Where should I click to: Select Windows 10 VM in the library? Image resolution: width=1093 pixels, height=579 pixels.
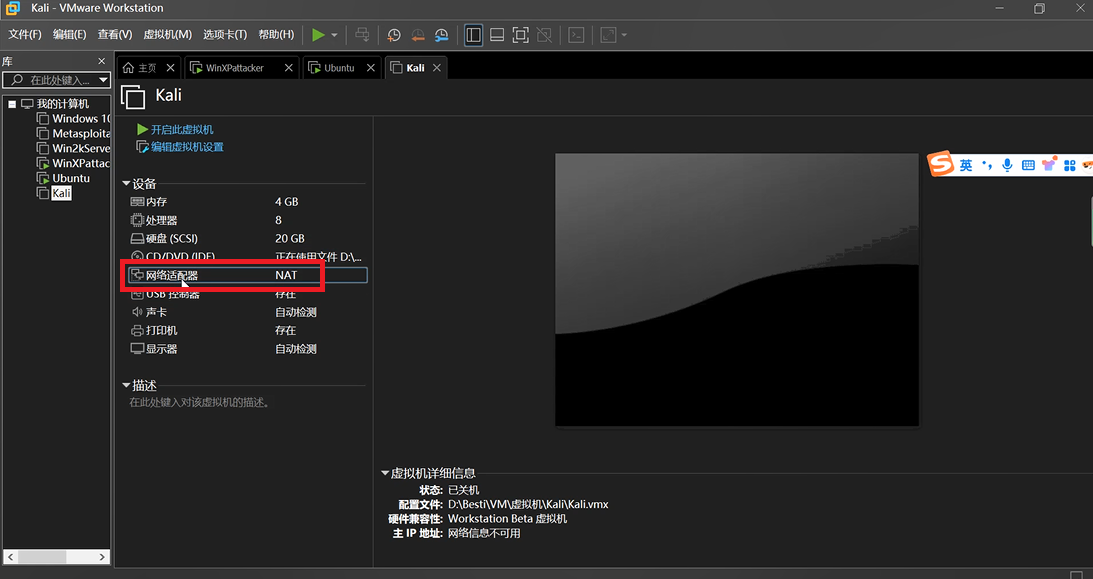(x=81, y=118)
